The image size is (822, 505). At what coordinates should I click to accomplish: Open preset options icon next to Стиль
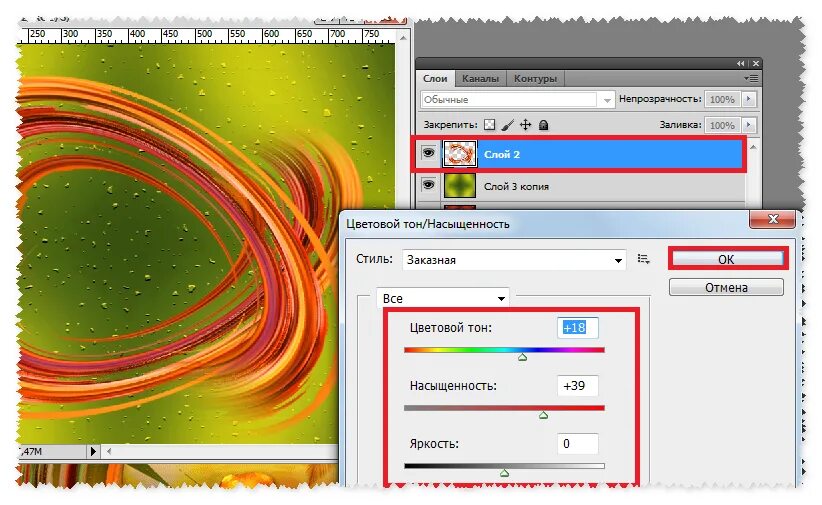(643, 259)
